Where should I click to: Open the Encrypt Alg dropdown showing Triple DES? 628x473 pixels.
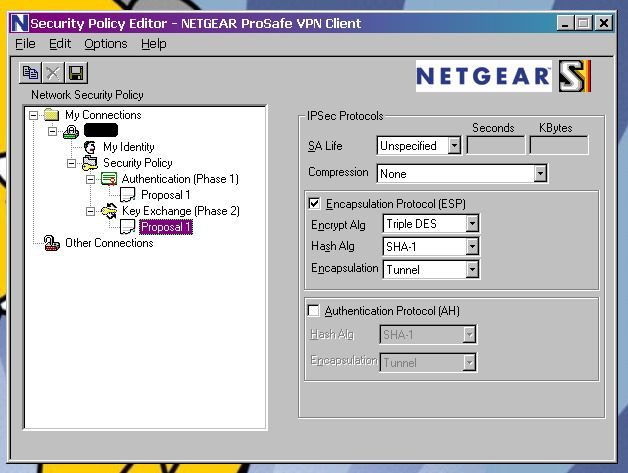472,223
